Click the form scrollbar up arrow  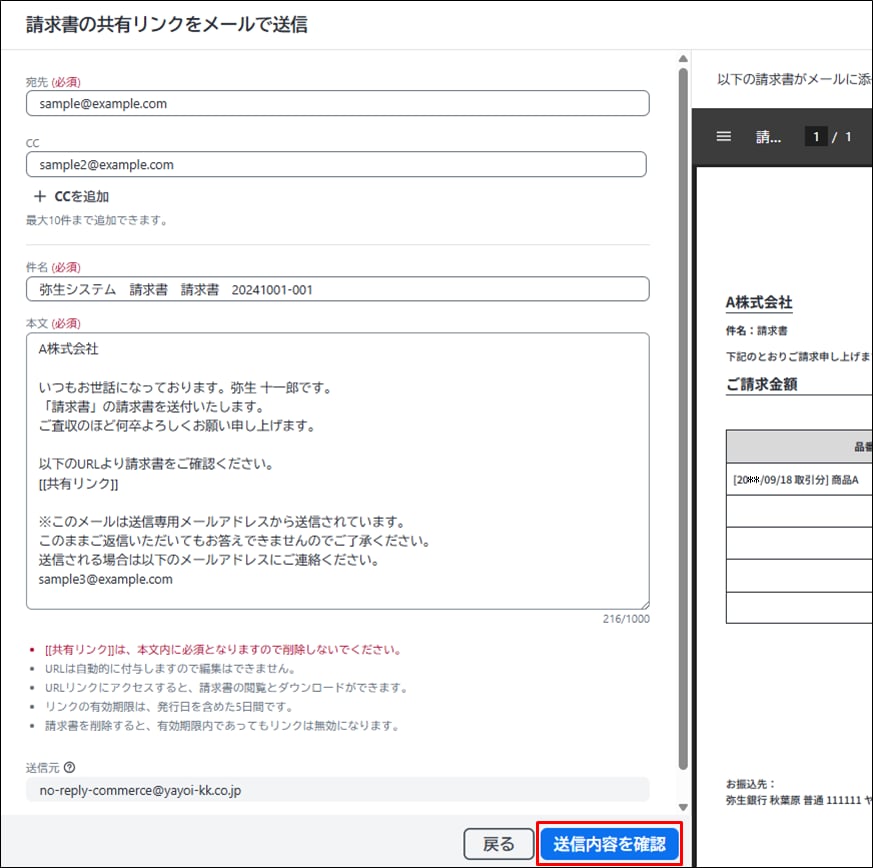click(683, 58)
